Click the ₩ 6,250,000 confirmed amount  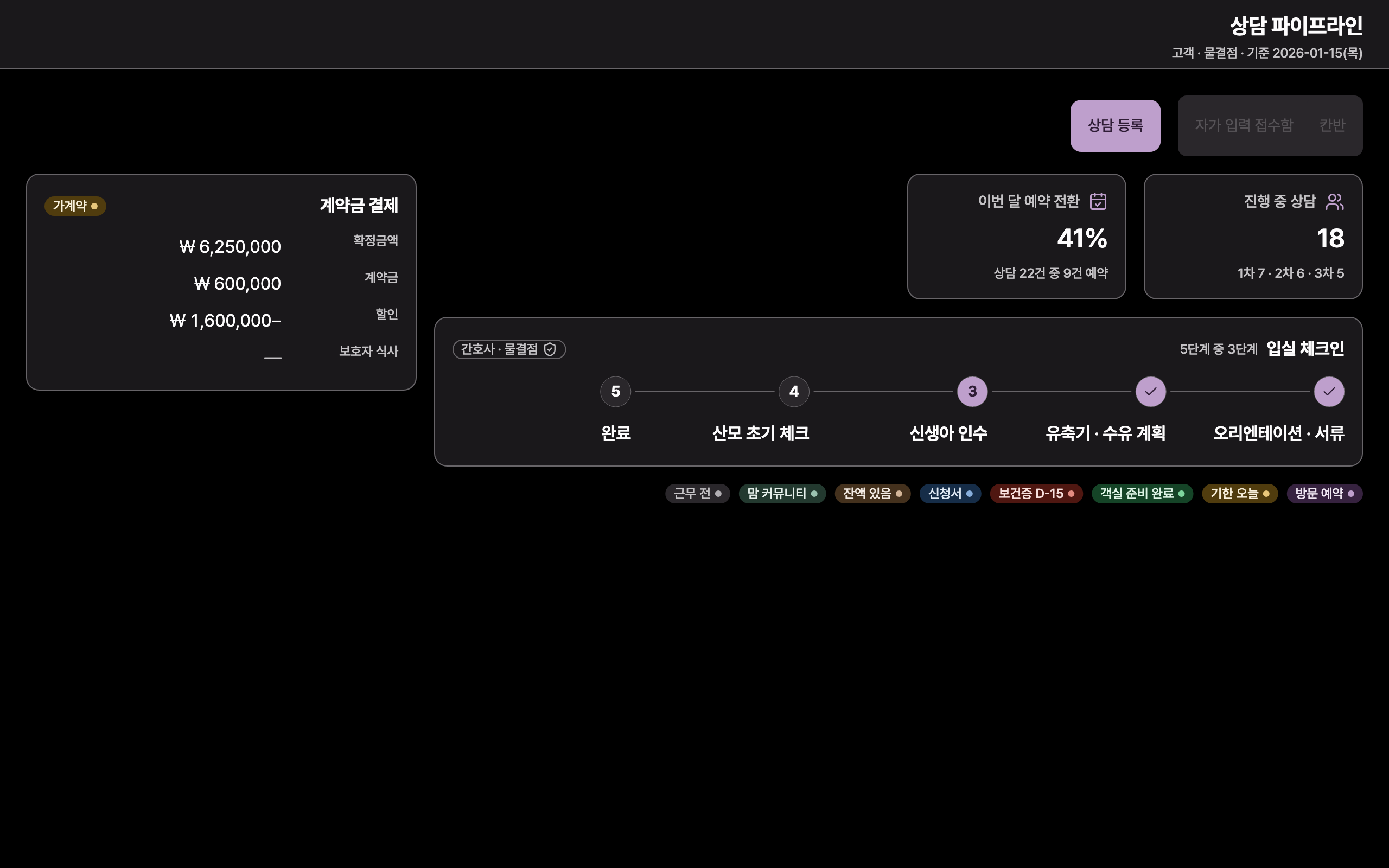[x=230, y=247]
